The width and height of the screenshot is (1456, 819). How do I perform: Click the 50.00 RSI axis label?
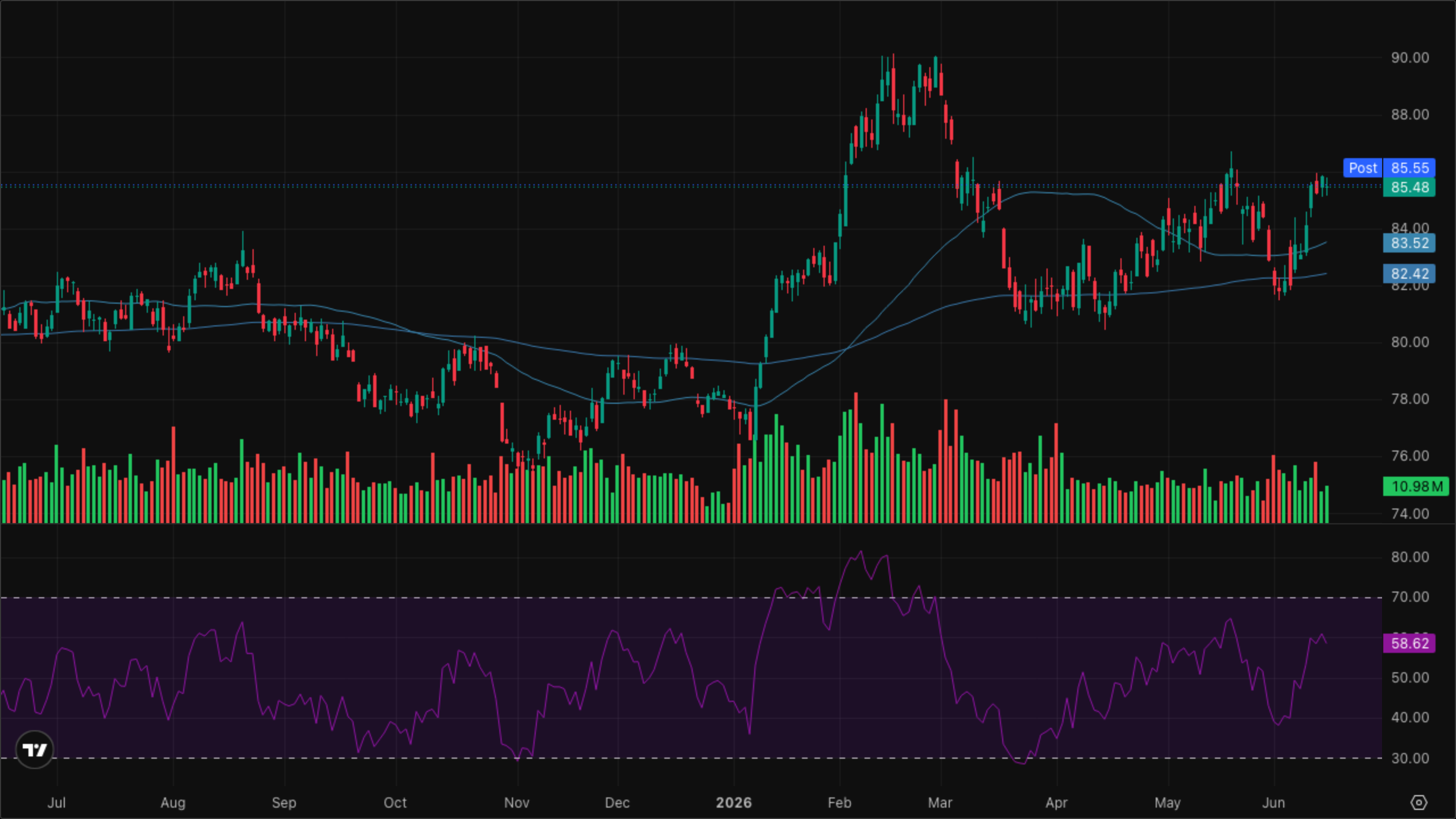tap(1410, 677)
